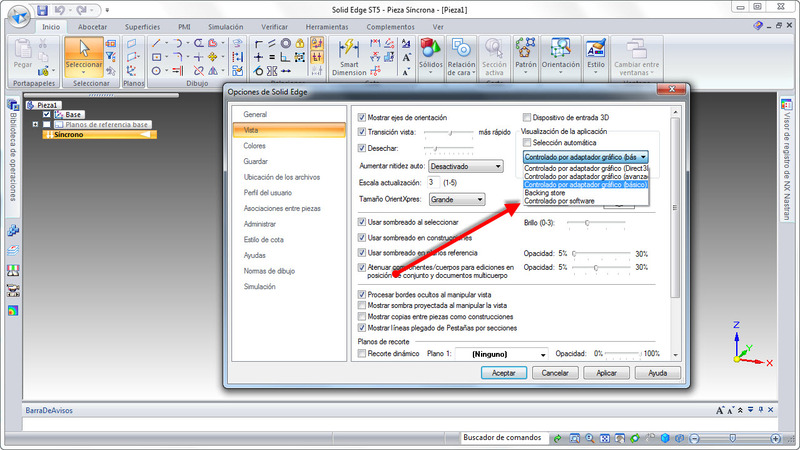This screenshot has width=800, height=450.
Task: Toggle Transición vista checkbox
Action: pos(362,132)
